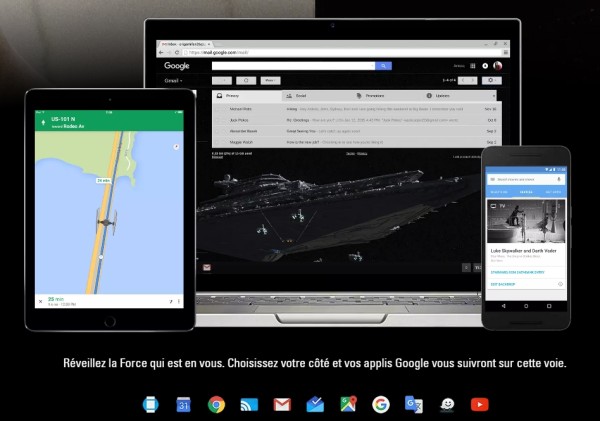Tick the checkbox on Maggie Walsh email row
Screen dimensions: 600x421
(x=219, y=142)
